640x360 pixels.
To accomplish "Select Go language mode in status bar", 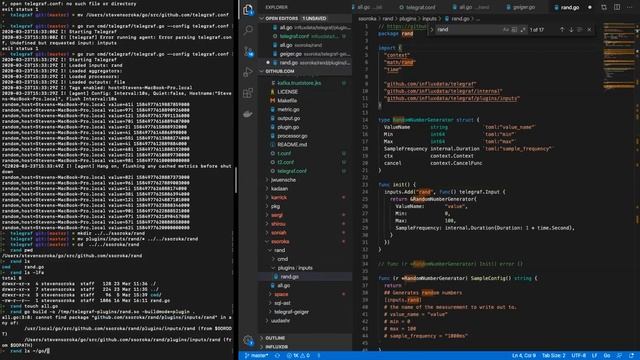I will [x=607, y=356].
